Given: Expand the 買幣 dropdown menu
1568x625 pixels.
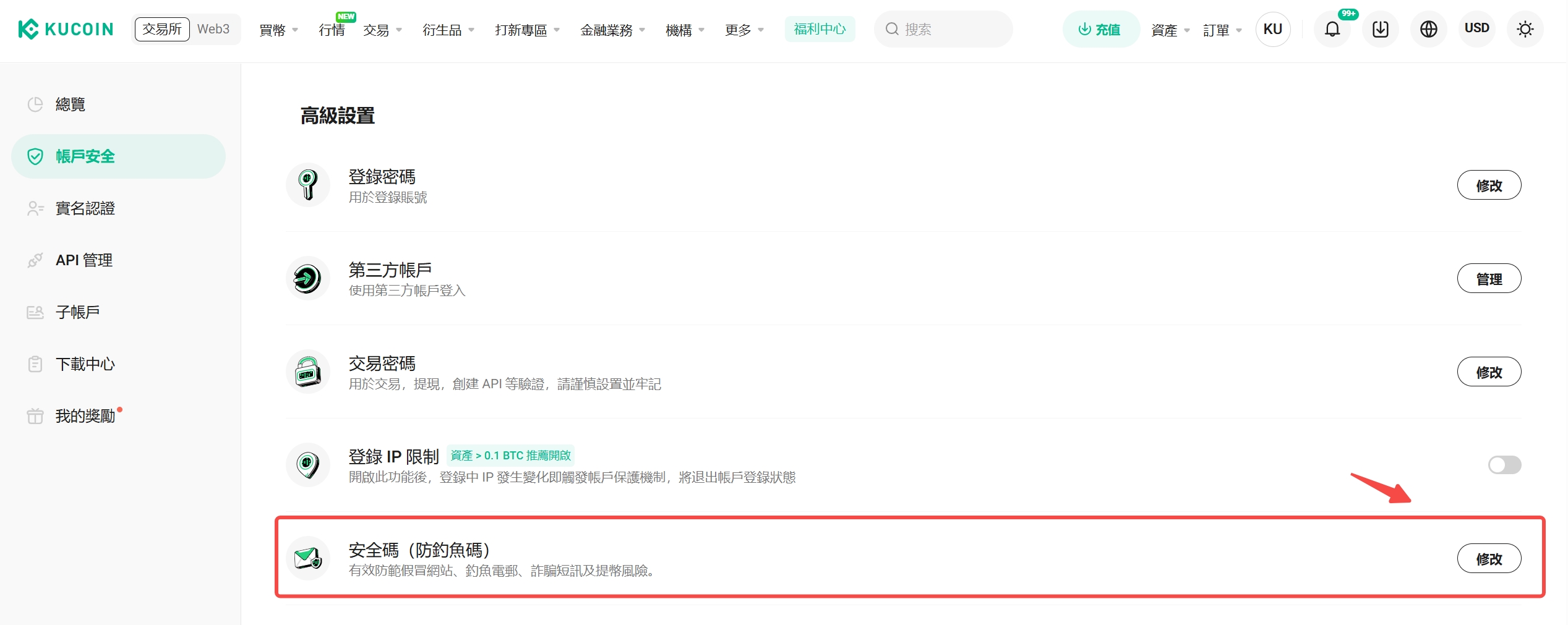Looking at the screenshot, I should pyautogui.click(x=278, y=30).
